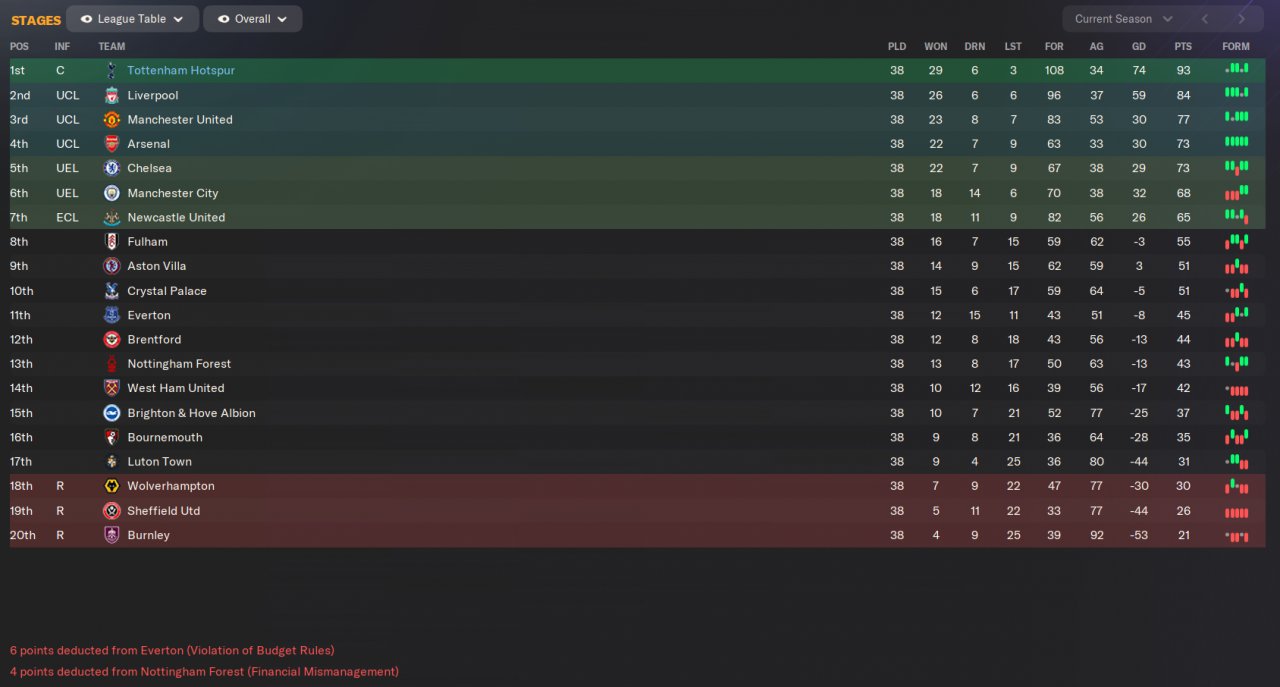1280x687 pixels.
Task: Click the eye icon beside League Table
Action: tap(86, 19)
